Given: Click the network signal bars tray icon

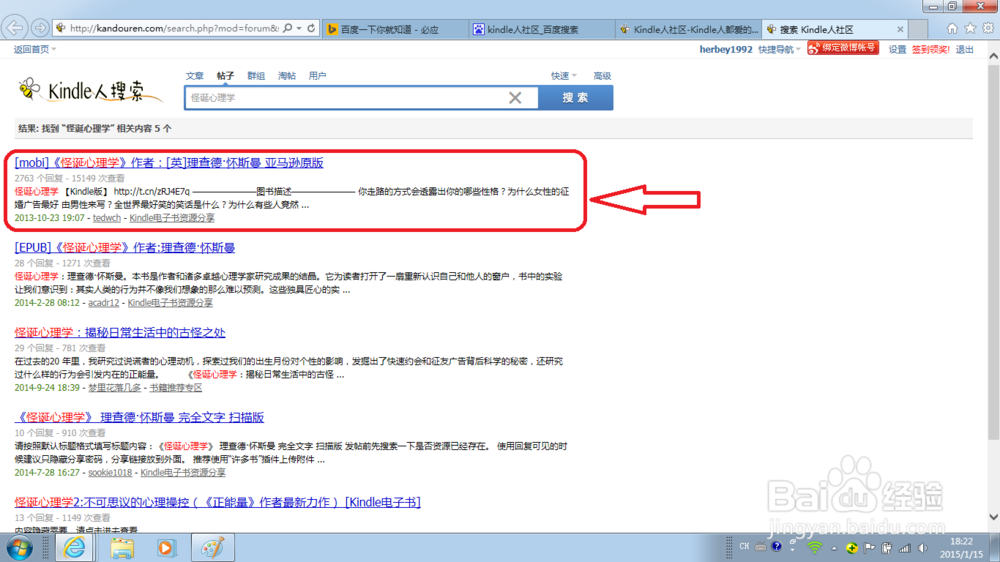Looking at the screenshot, I should pyautogui.click(x=905, y=548).
